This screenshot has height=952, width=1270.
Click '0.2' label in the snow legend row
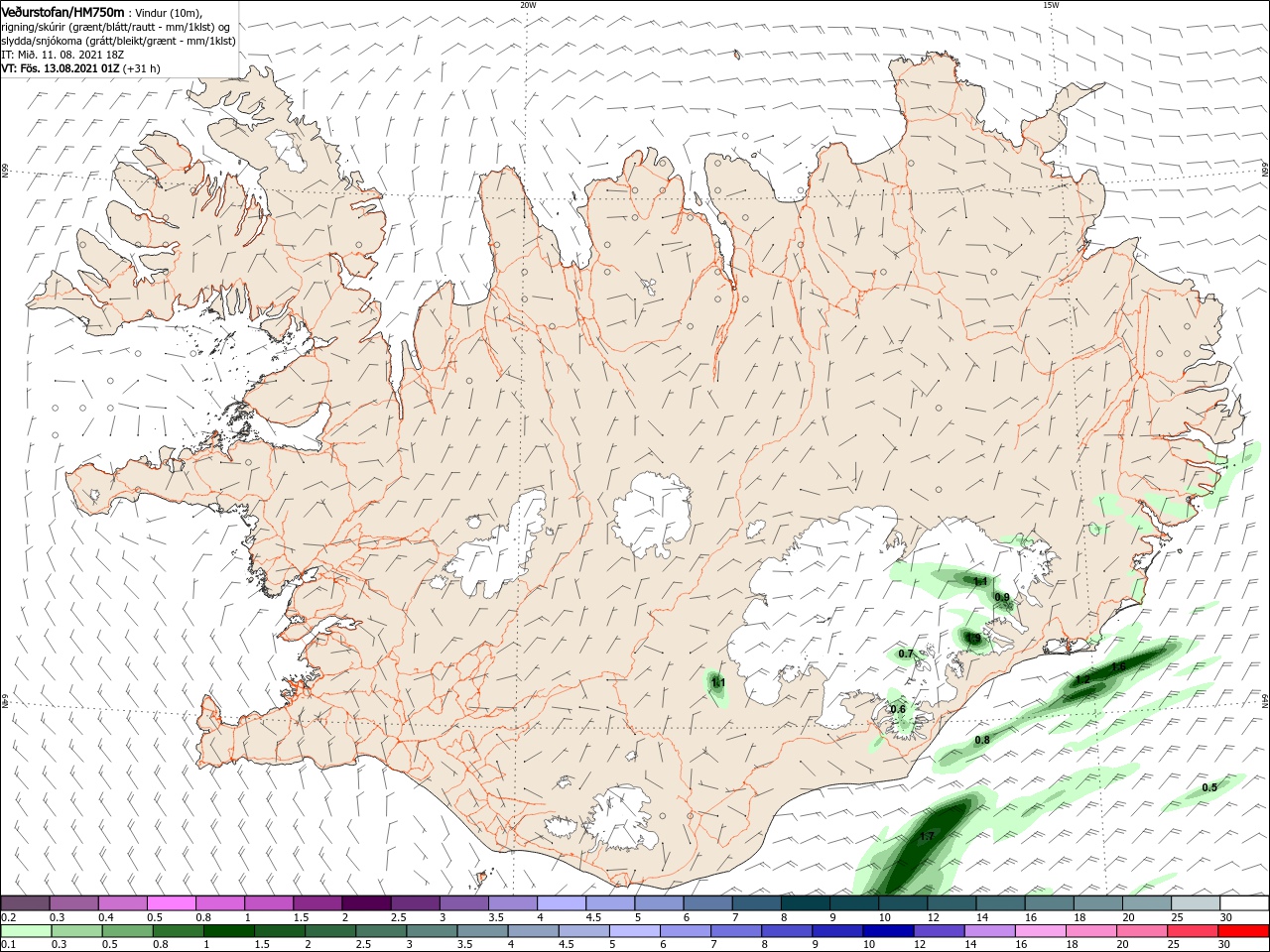pos(8,917)
